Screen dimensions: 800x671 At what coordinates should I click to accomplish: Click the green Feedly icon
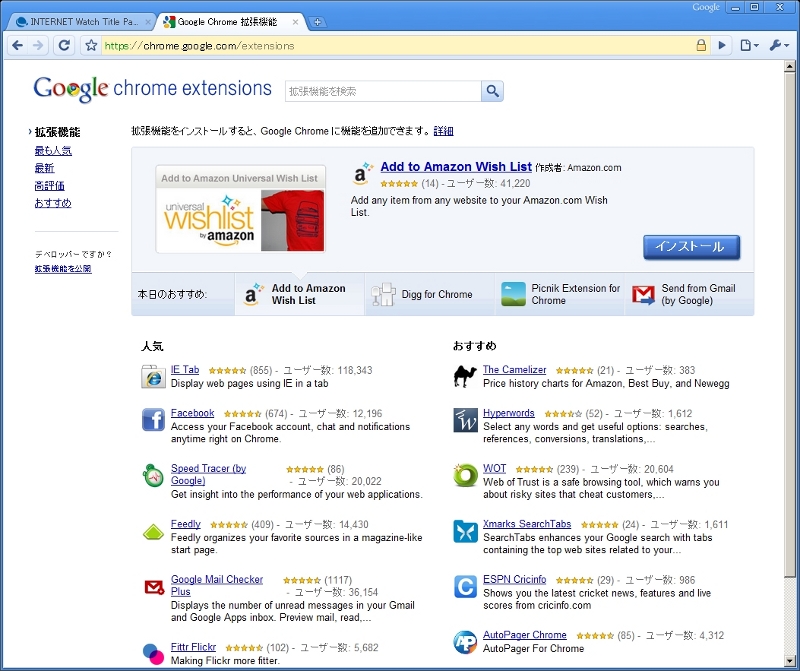point(153,532)
